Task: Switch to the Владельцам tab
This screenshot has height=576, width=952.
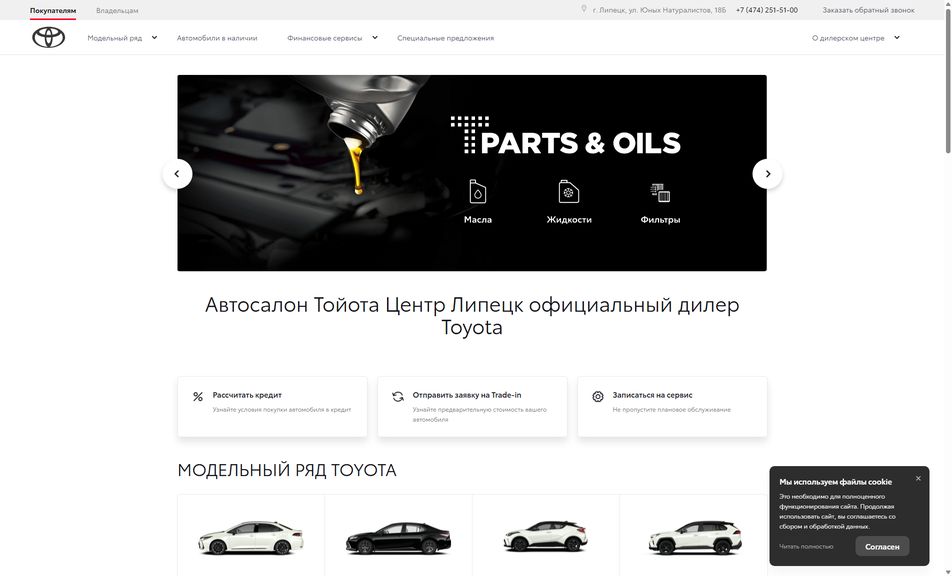Action: (x=117, y=10)
